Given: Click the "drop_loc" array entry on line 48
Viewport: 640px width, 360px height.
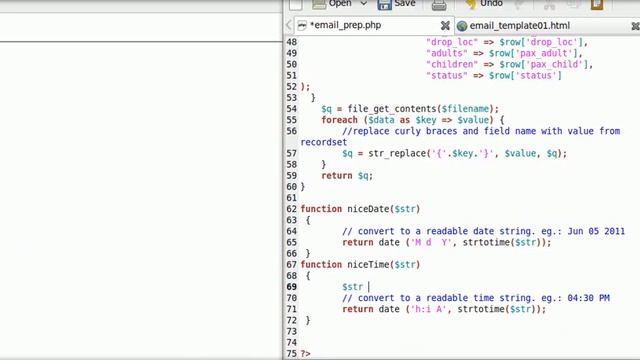Looking at the screenshot, I should click(507, 42).
